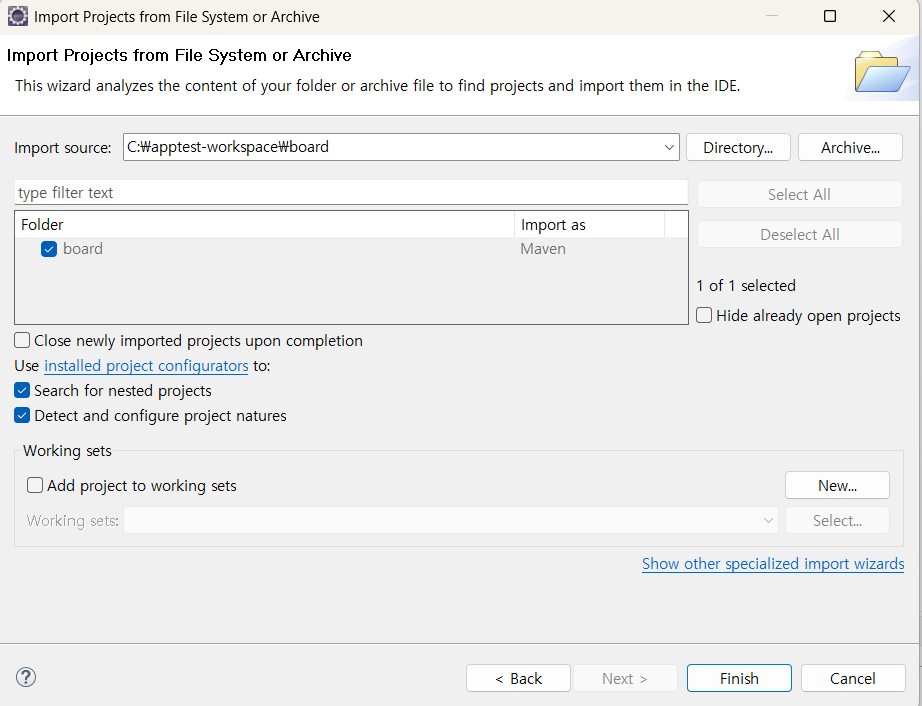Select the board row in folder list

coord(83,249)
